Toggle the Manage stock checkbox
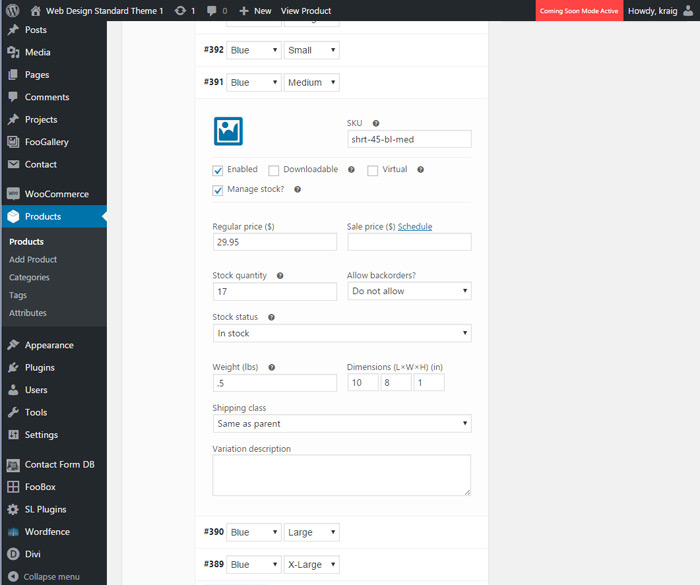 coord(217,190)
